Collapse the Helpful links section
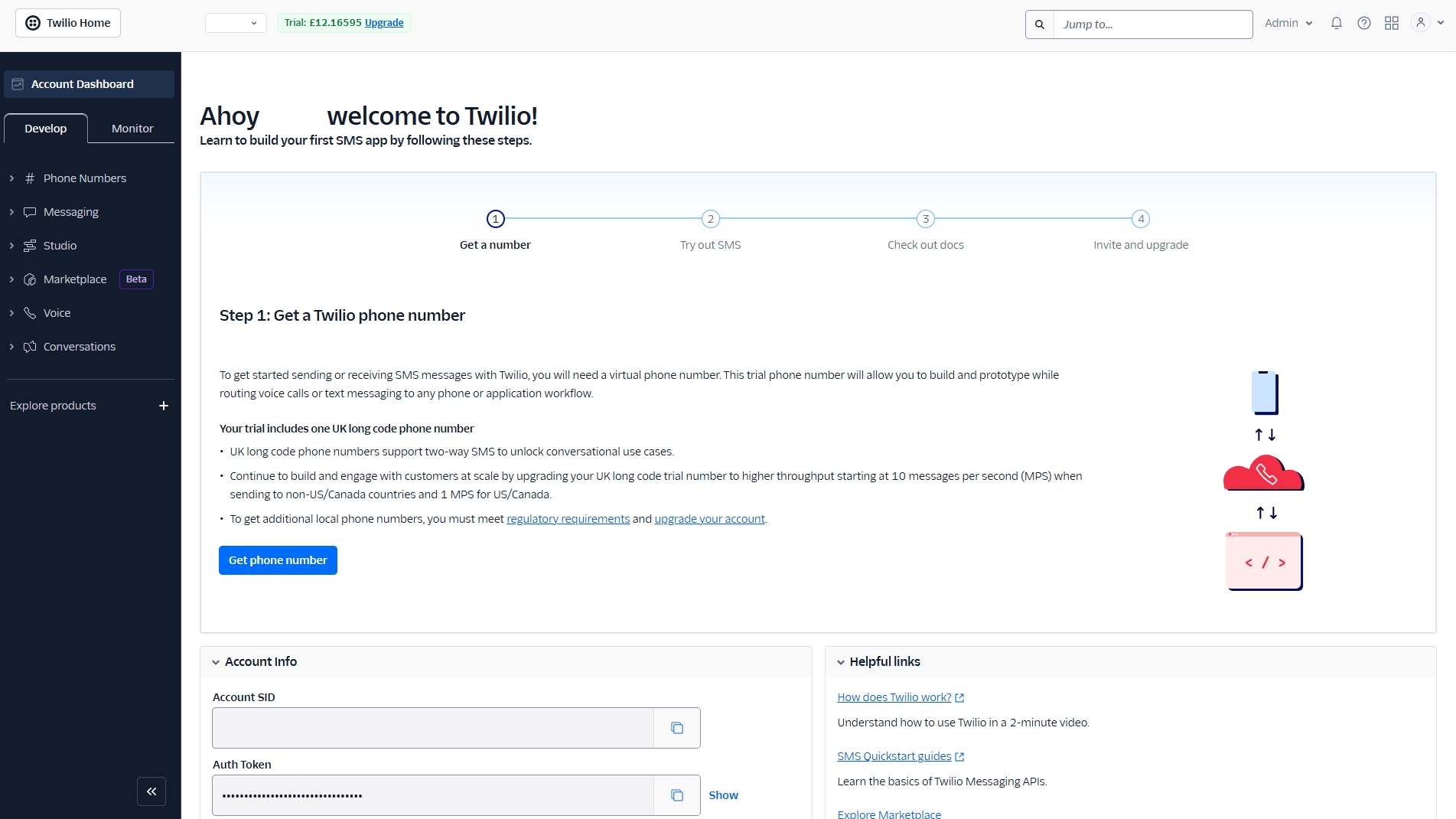 click(x=841, y=662)
